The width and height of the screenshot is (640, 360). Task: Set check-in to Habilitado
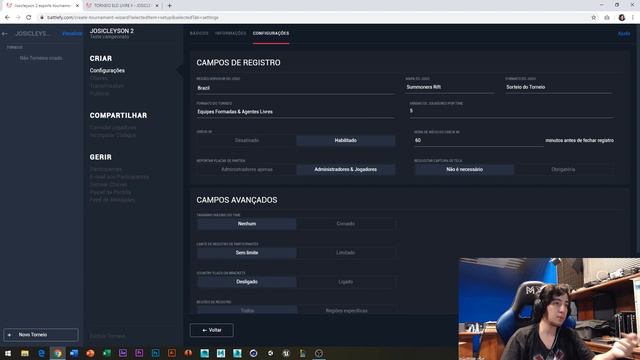pyautogui.click(x=345, y=140)
